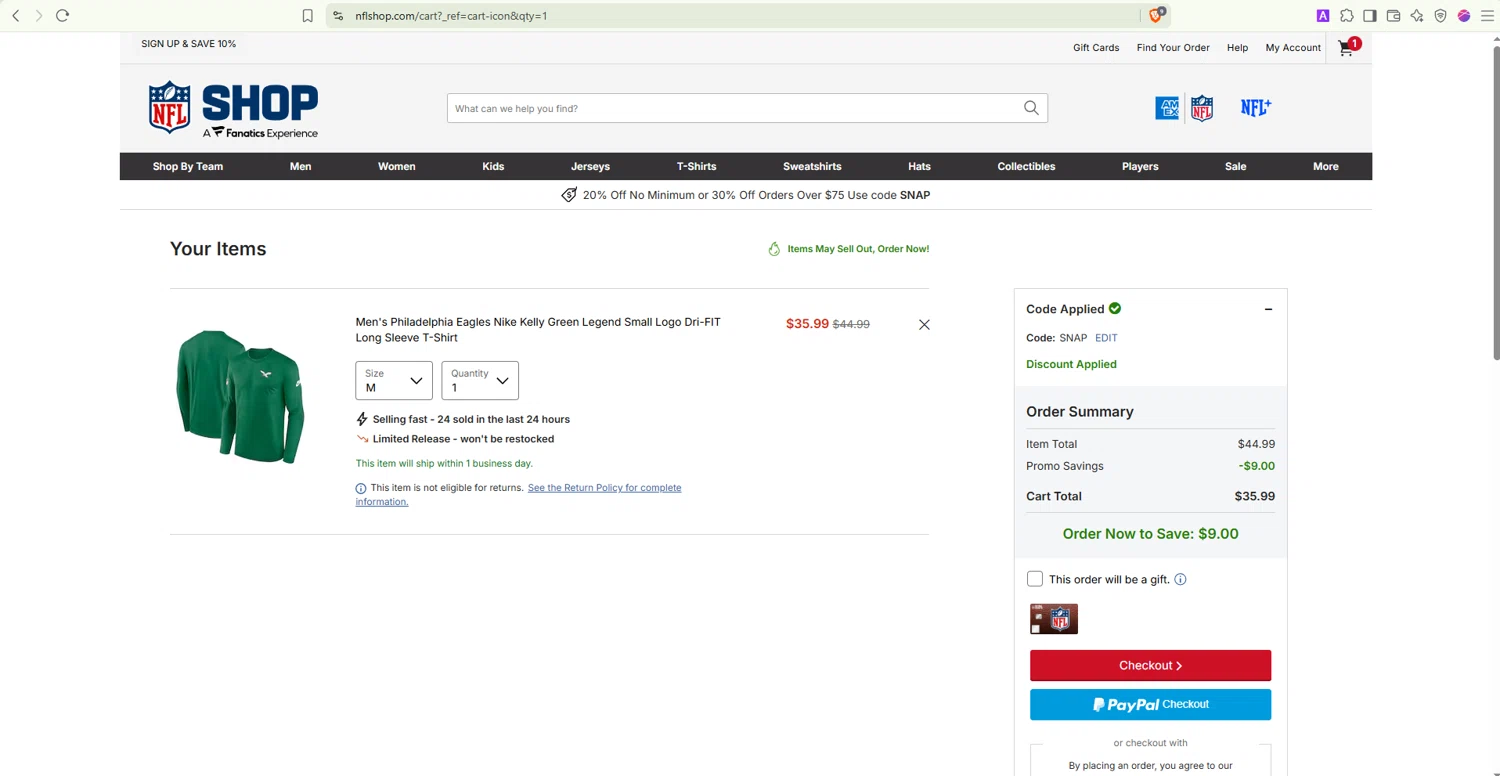Open the shopping cart icon

point(1347,48)
